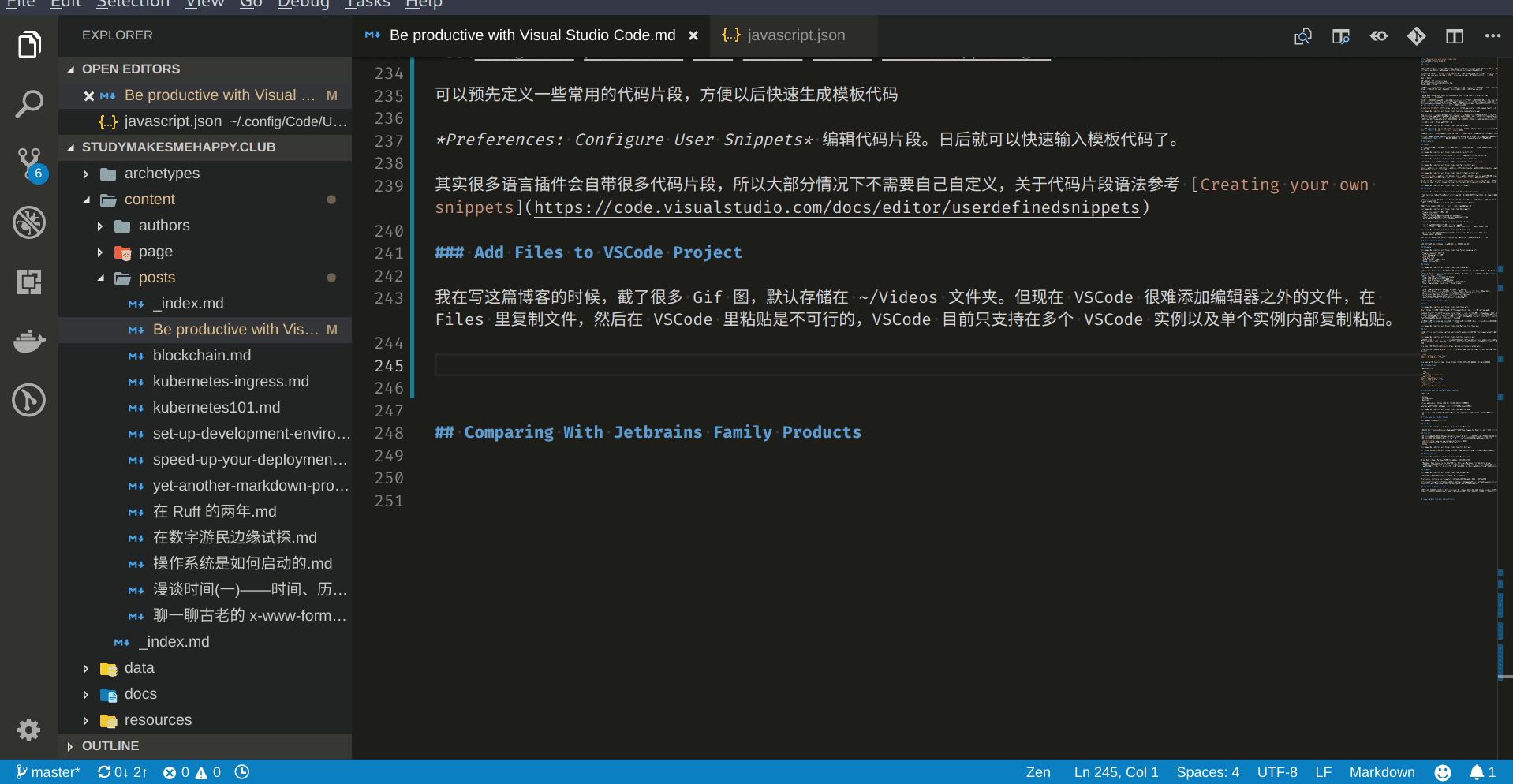Screen dimensions: 1513x784
Task: Click Ln 245, Col 1 indicator
Action: tap(1116, 772)
